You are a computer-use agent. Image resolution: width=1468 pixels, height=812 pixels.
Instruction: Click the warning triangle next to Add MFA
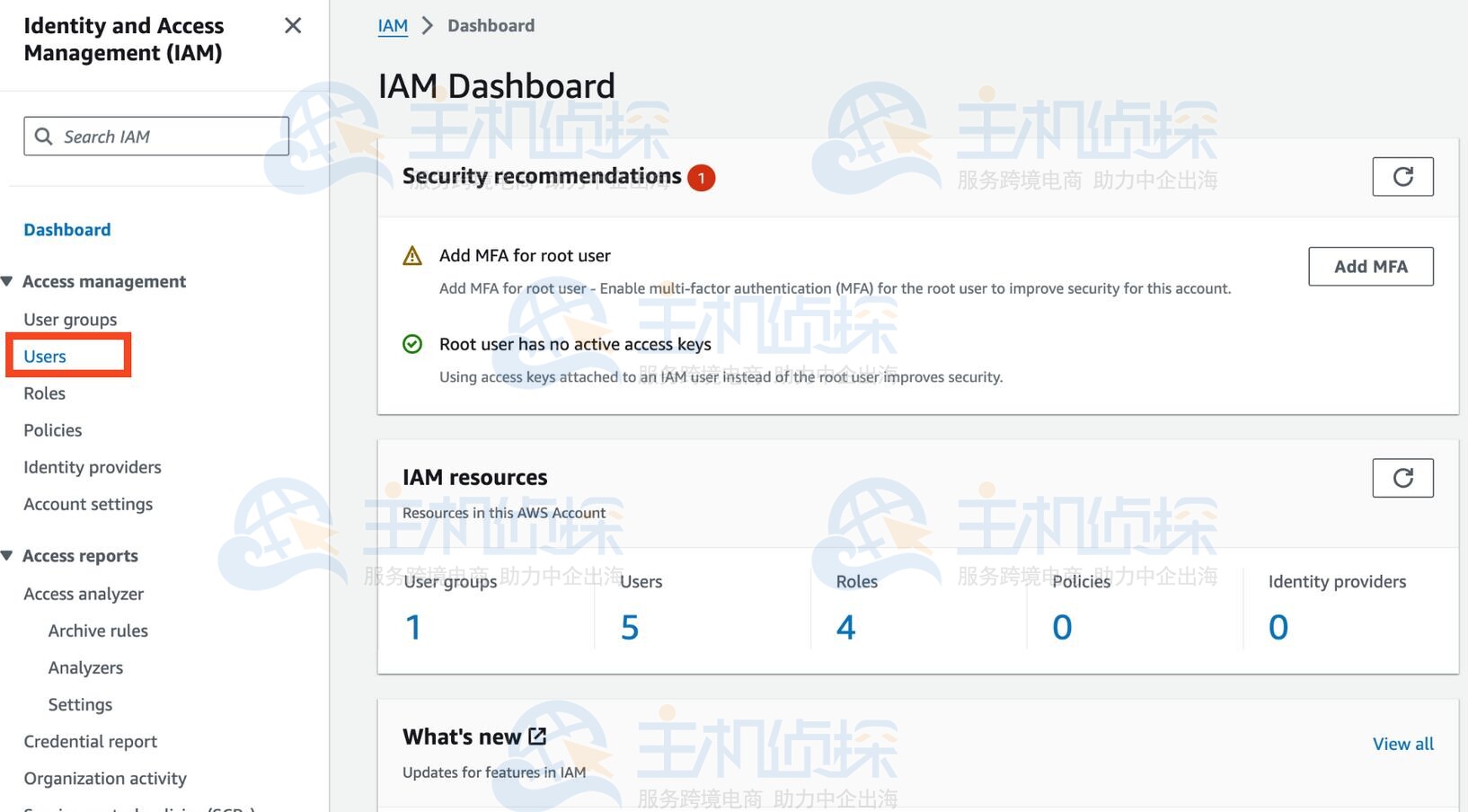[411, 255]
